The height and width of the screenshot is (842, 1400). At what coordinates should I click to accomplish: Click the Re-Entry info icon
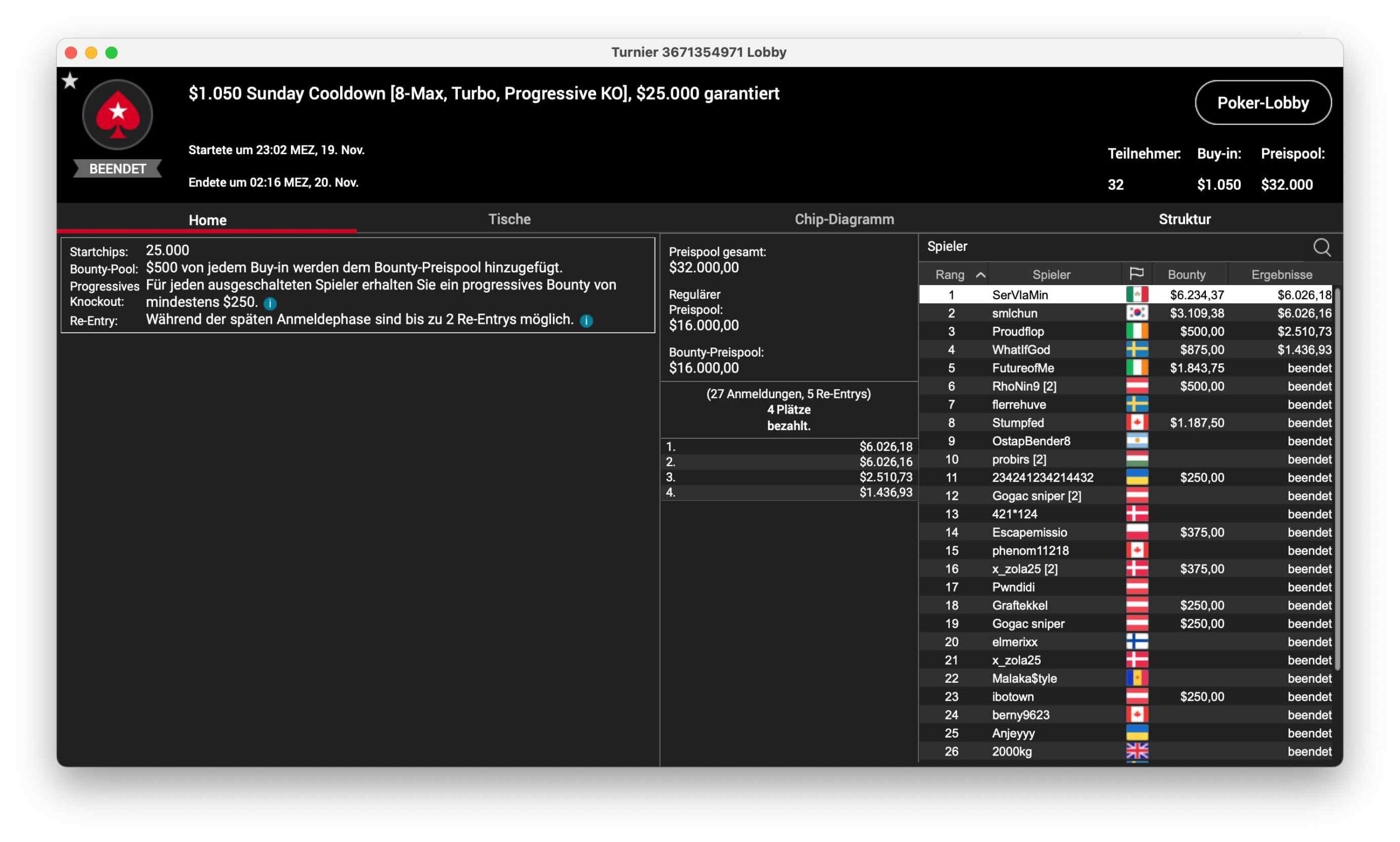click(x=586, y=321)
